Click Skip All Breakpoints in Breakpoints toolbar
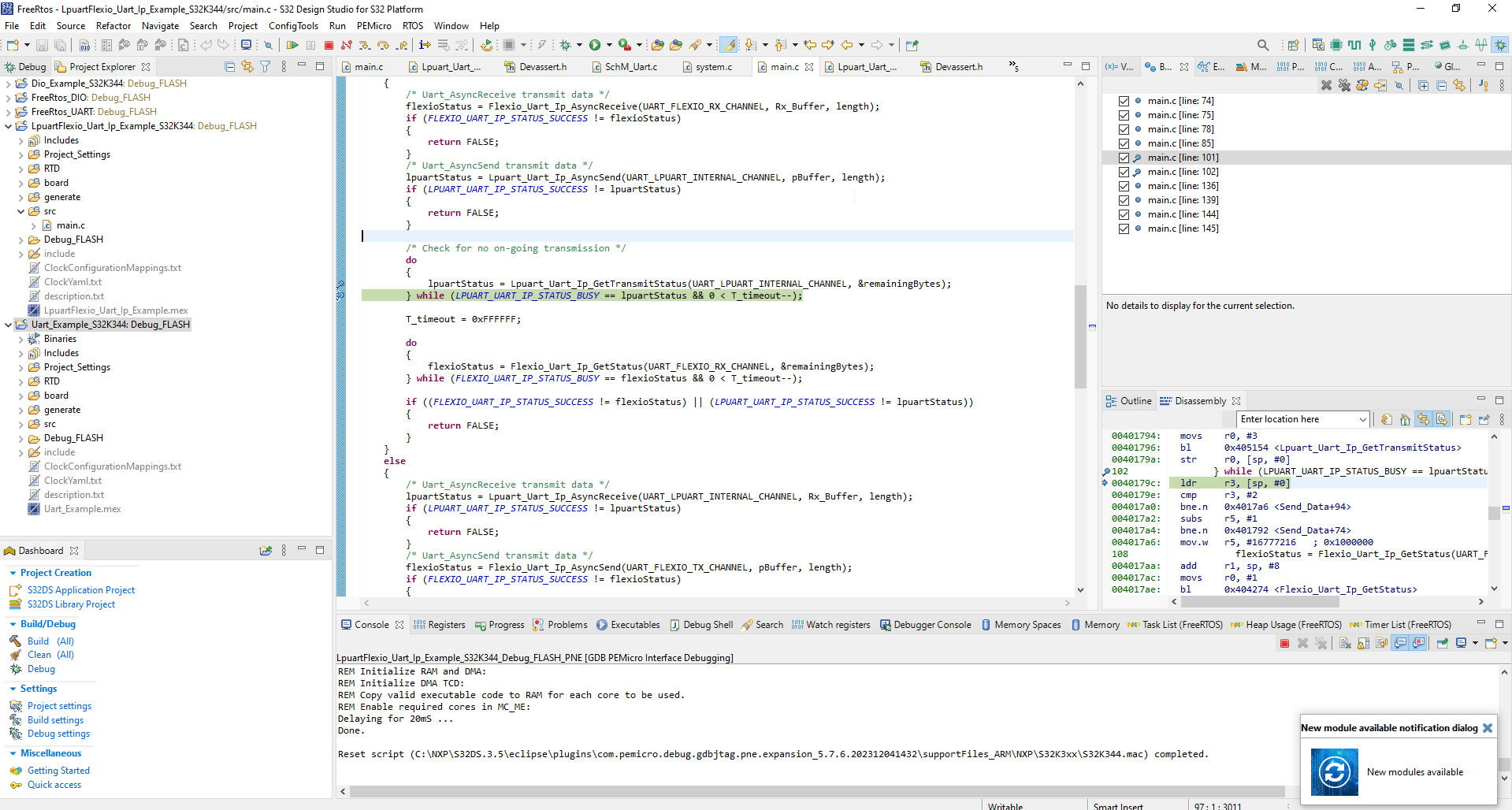The width and height of the screenshot is (1512, 810). 1399,85
